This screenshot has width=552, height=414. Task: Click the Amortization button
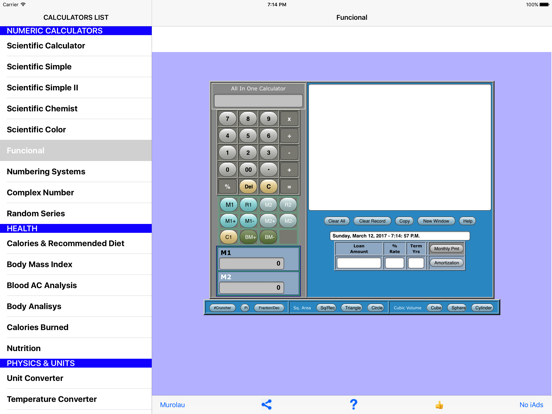tap(446, 263)
